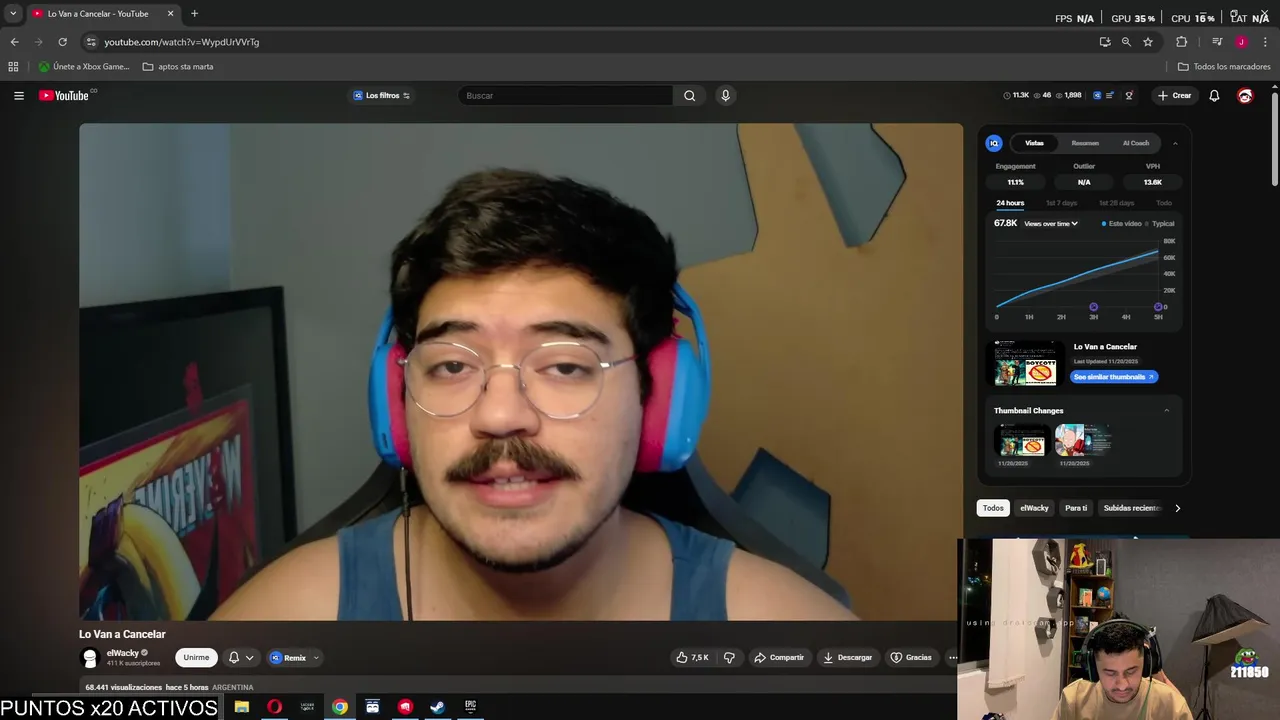Click the Gracias button
Image resolution: width=1280 pixels, height=720 pixels.
911,657
